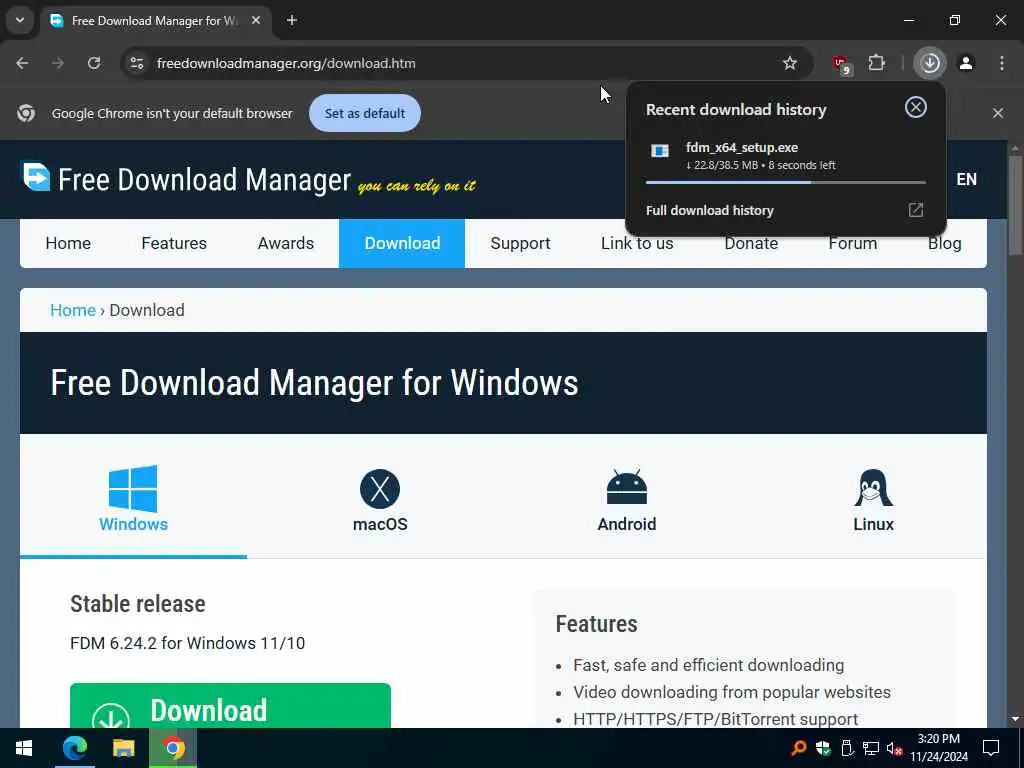The width and height of the screenshot is (1024, 768).
Task: Select the Linux penguin icon
Action: click(873, 488)
